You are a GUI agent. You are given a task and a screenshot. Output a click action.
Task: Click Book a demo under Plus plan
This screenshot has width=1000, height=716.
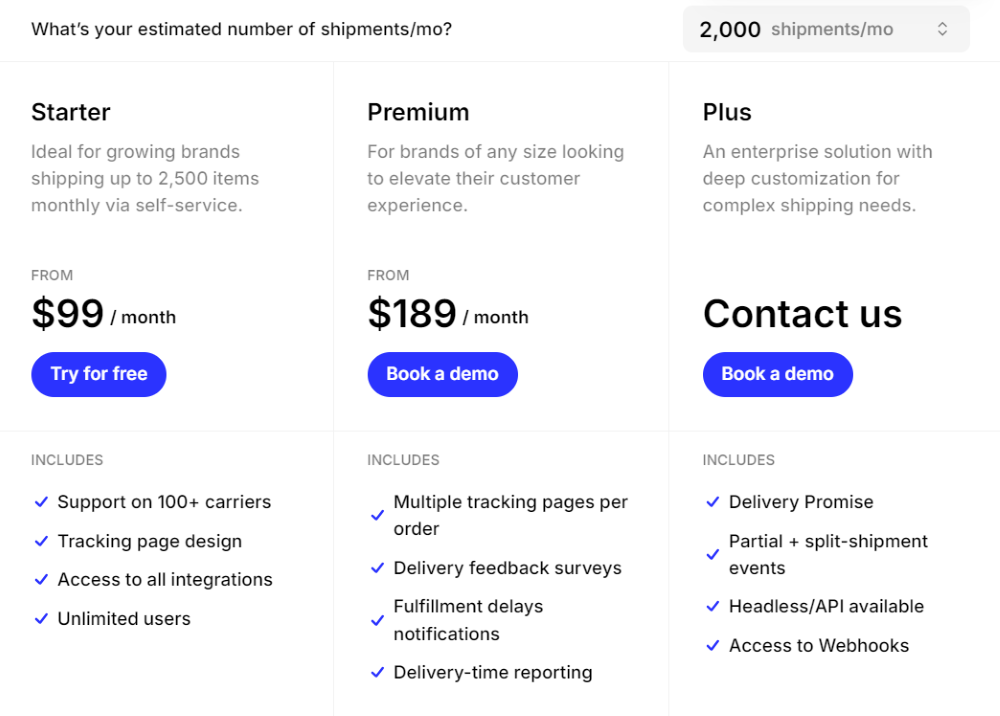777,374
